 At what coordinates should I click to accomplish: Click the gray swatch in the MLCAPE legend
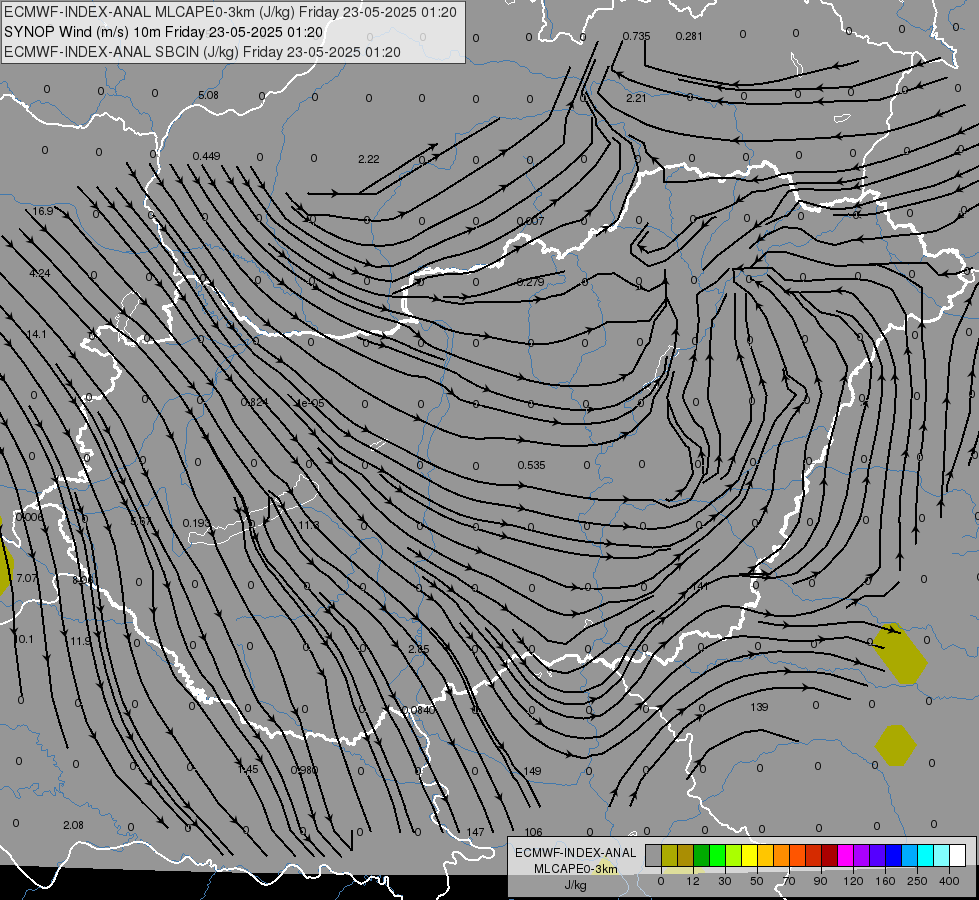[x=654, y=856]
